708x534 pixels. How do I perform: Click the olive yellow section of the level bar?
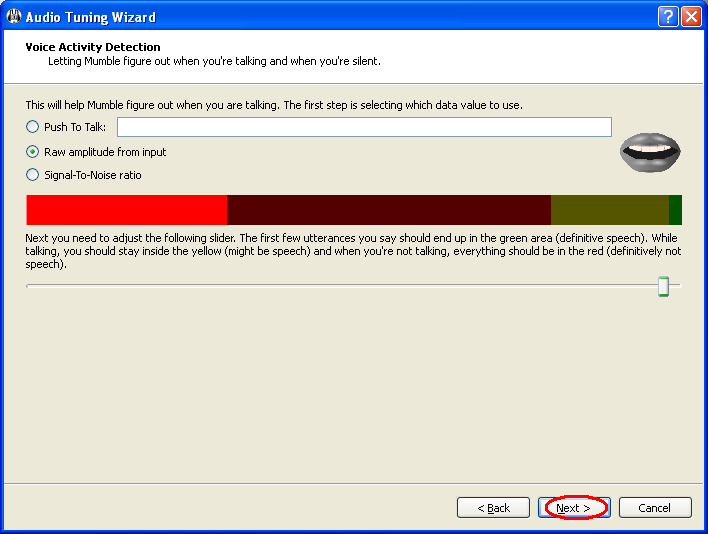click(x=609, y=210)
